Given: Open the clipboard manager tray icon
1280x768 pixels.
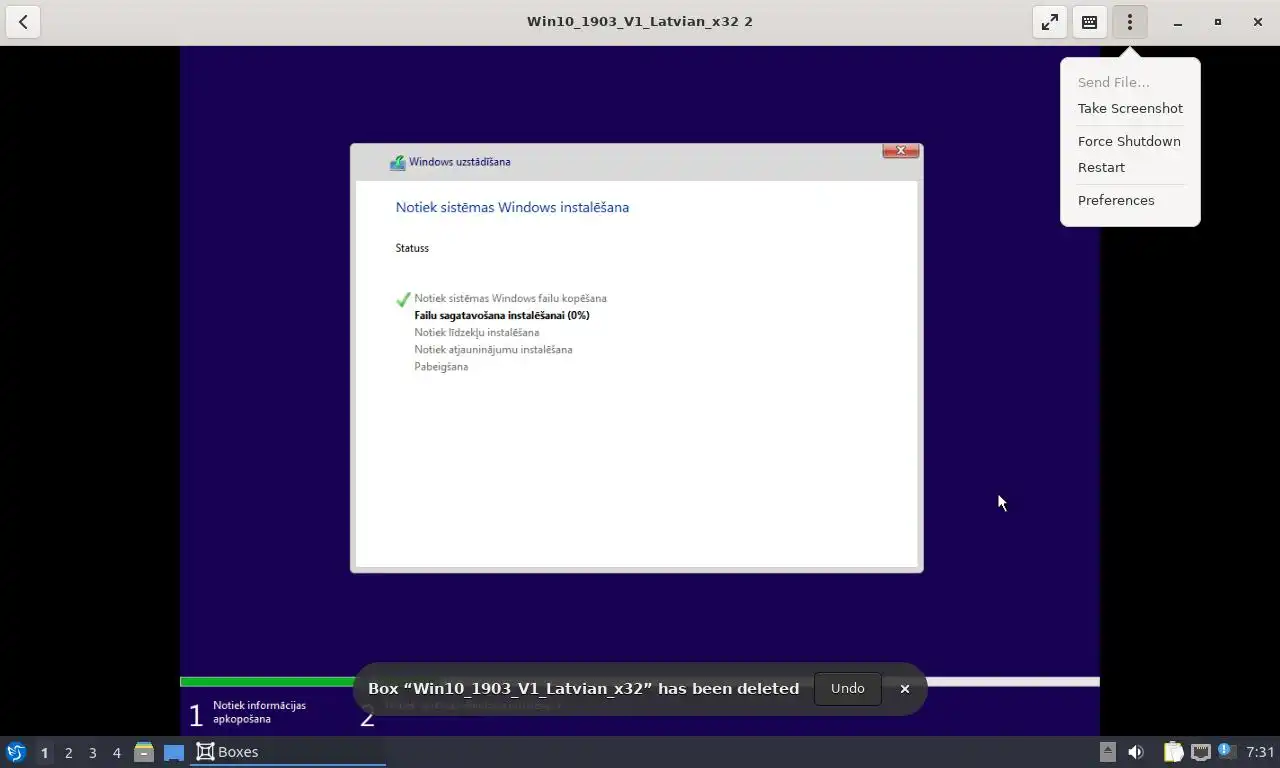Looking at the screenshot, I should click(x=1173, y=752).
